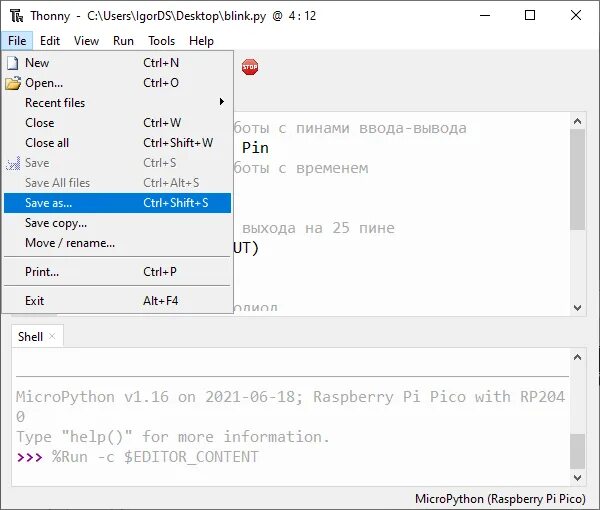Expand the Recent files submenu
Image resolution: width=600 pixels, height=510 pixels.
pyautogui.click(x=117, y=103)
